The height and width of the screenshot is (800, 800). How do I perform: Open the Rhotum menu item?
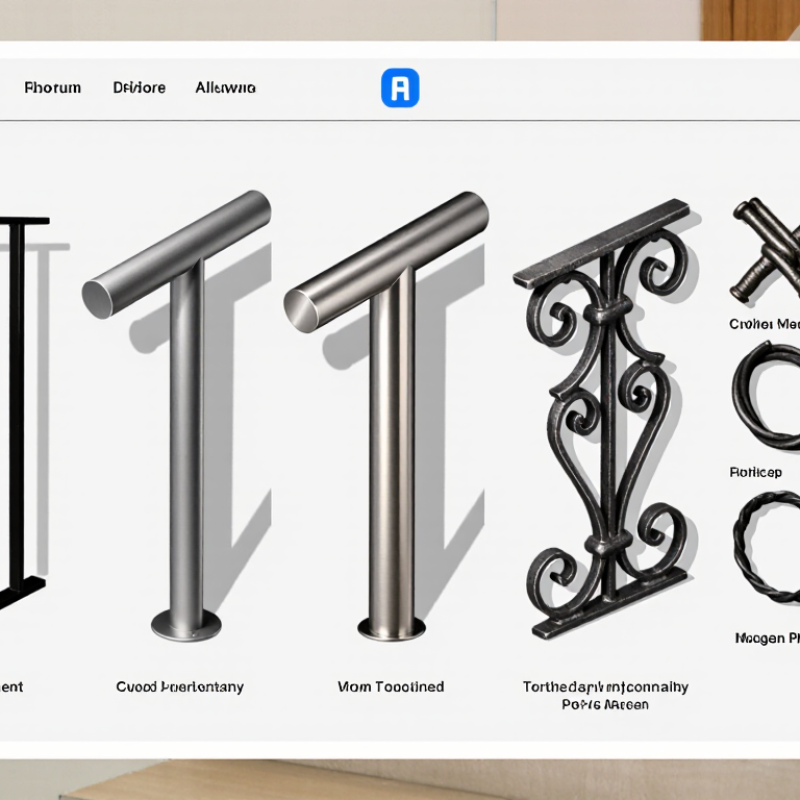(53, 88)
